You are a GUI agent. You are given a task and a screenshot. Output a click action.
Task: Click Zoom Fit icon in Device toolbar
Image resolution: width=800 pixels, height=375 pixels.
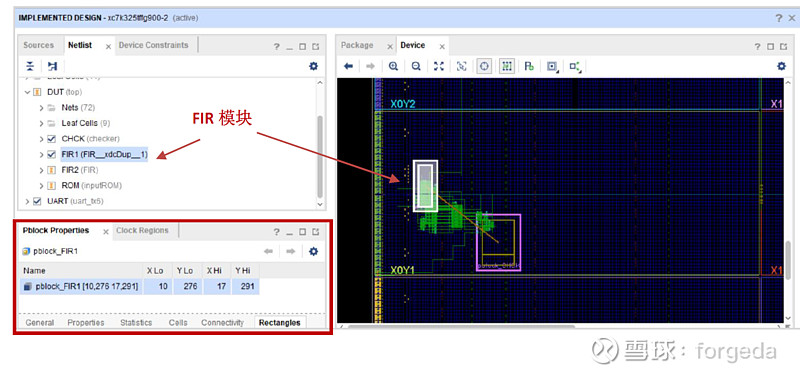(439, 66)
